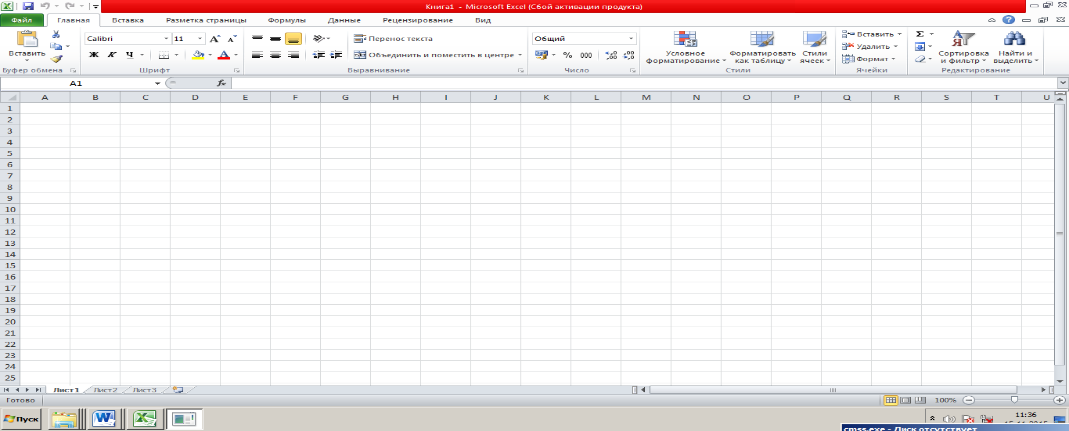The height and width of the screenshot is (431, 1069).
Task: Switch to the Данные tab
Action: coord(344,20)
